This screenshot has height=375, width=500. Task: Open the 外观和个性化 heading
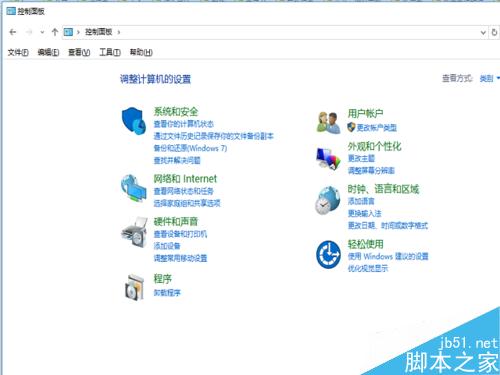pyautogui.click(x=374, y=146)
